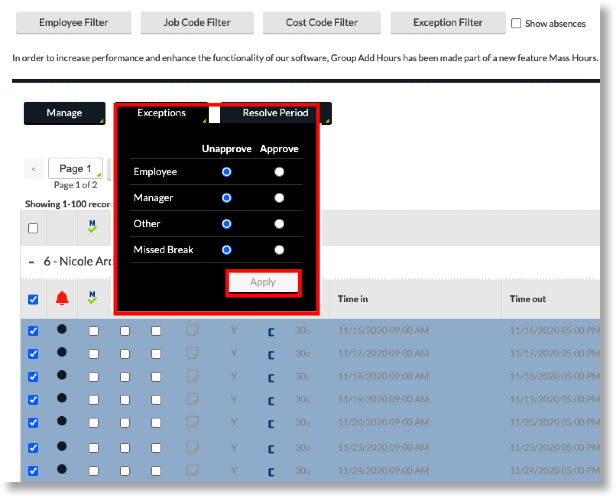Select Unapprove for Missed Break
Screen dimensions: 616x498
(226, 250)
